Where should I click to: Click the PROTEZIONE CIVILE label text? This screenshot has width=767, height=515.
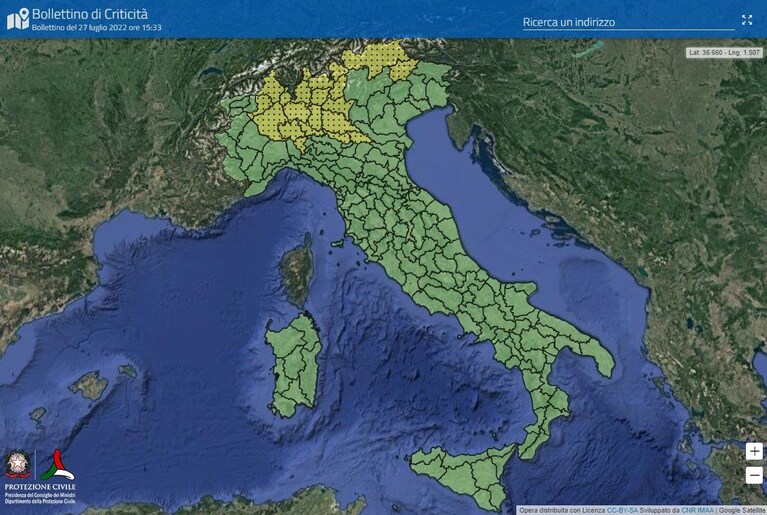(40, 487)
